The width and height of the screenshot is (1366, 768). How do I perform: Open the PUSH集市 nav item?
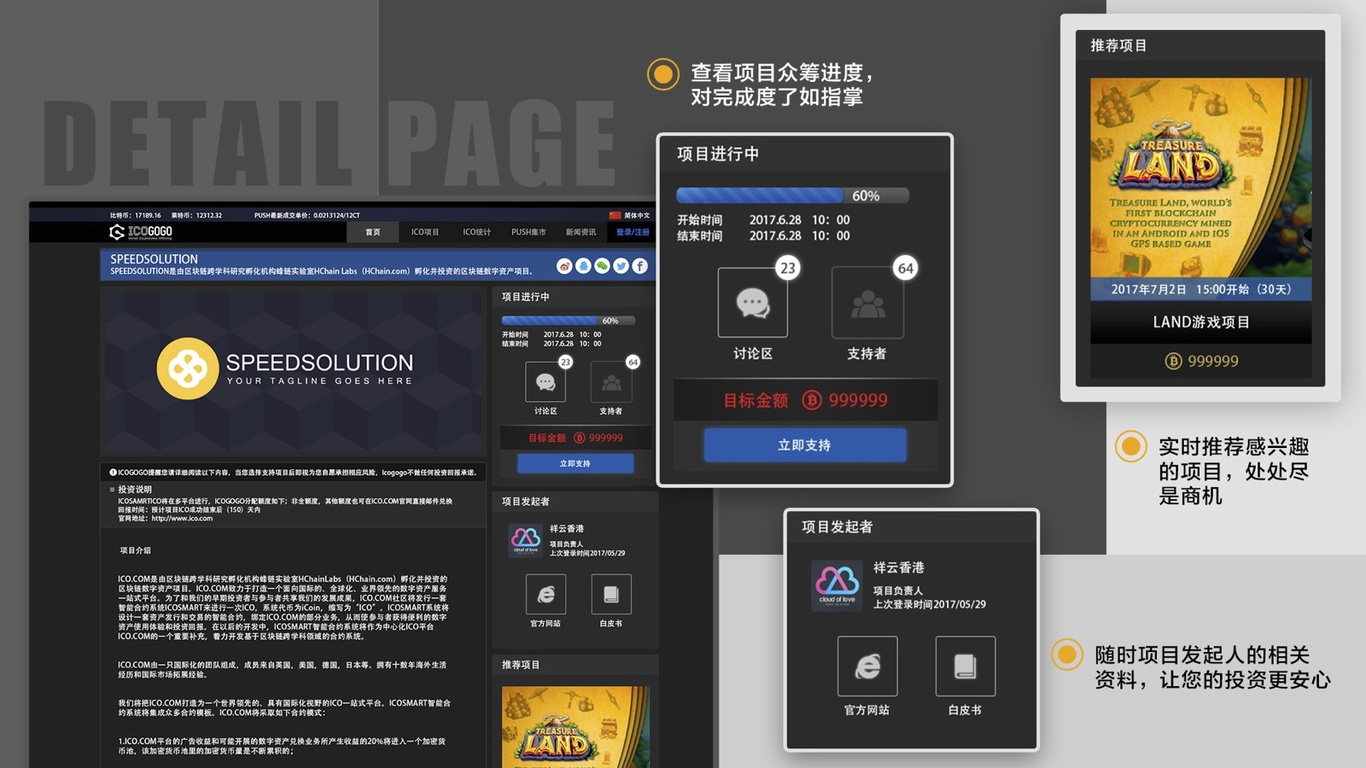coord(529,232)
